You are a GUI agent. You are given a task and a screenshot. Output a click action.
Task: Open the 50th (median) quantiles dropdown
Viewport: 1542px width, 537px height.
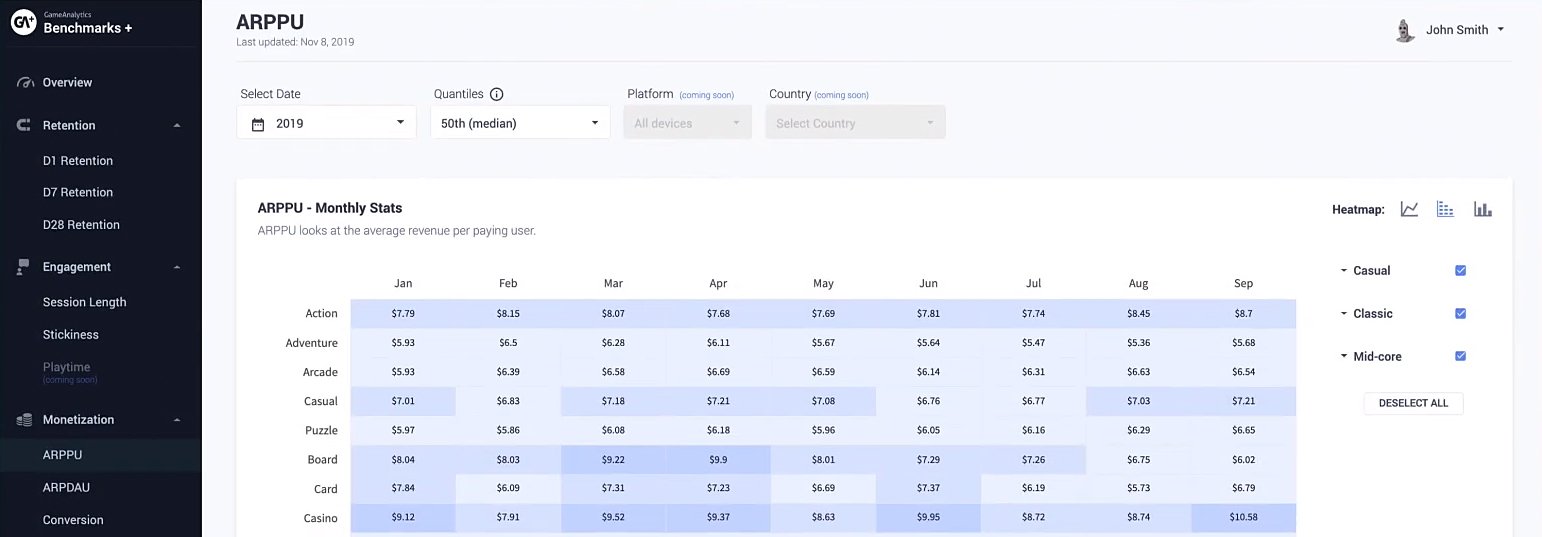pos(520,123)
